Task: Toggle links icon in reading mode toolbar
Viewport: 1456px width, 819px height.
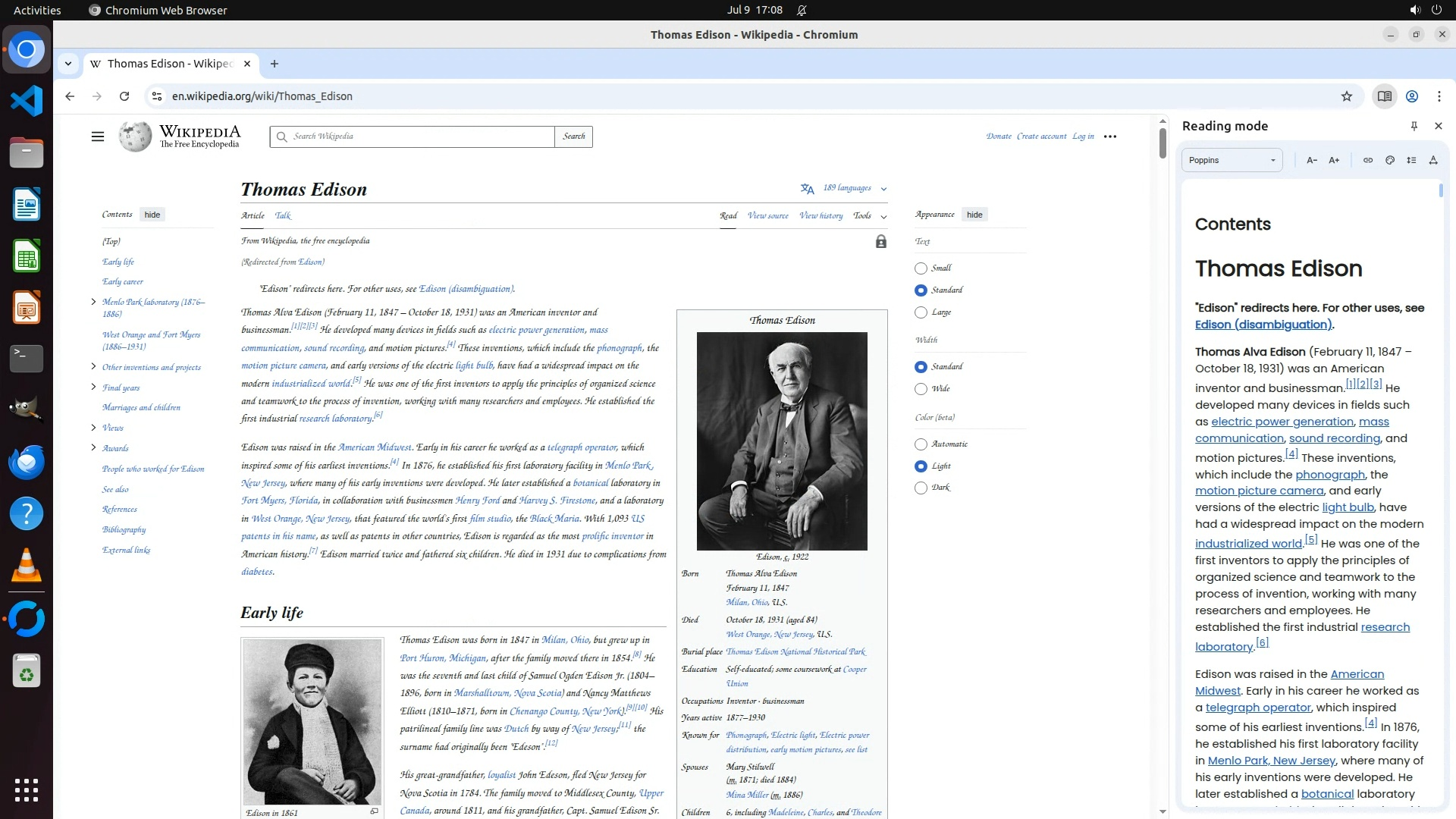Action: coord(1368,160)
